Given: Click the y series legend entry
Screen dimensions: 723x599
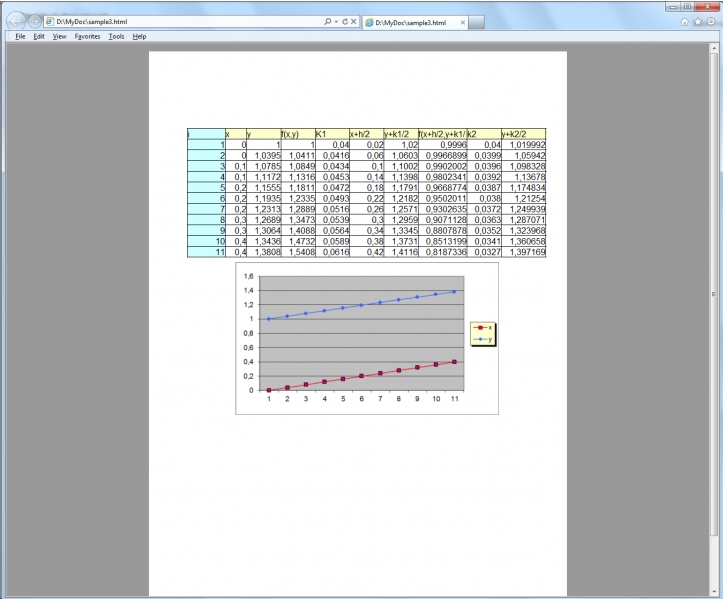Looking at the screenshot, I should click(483, 339).
